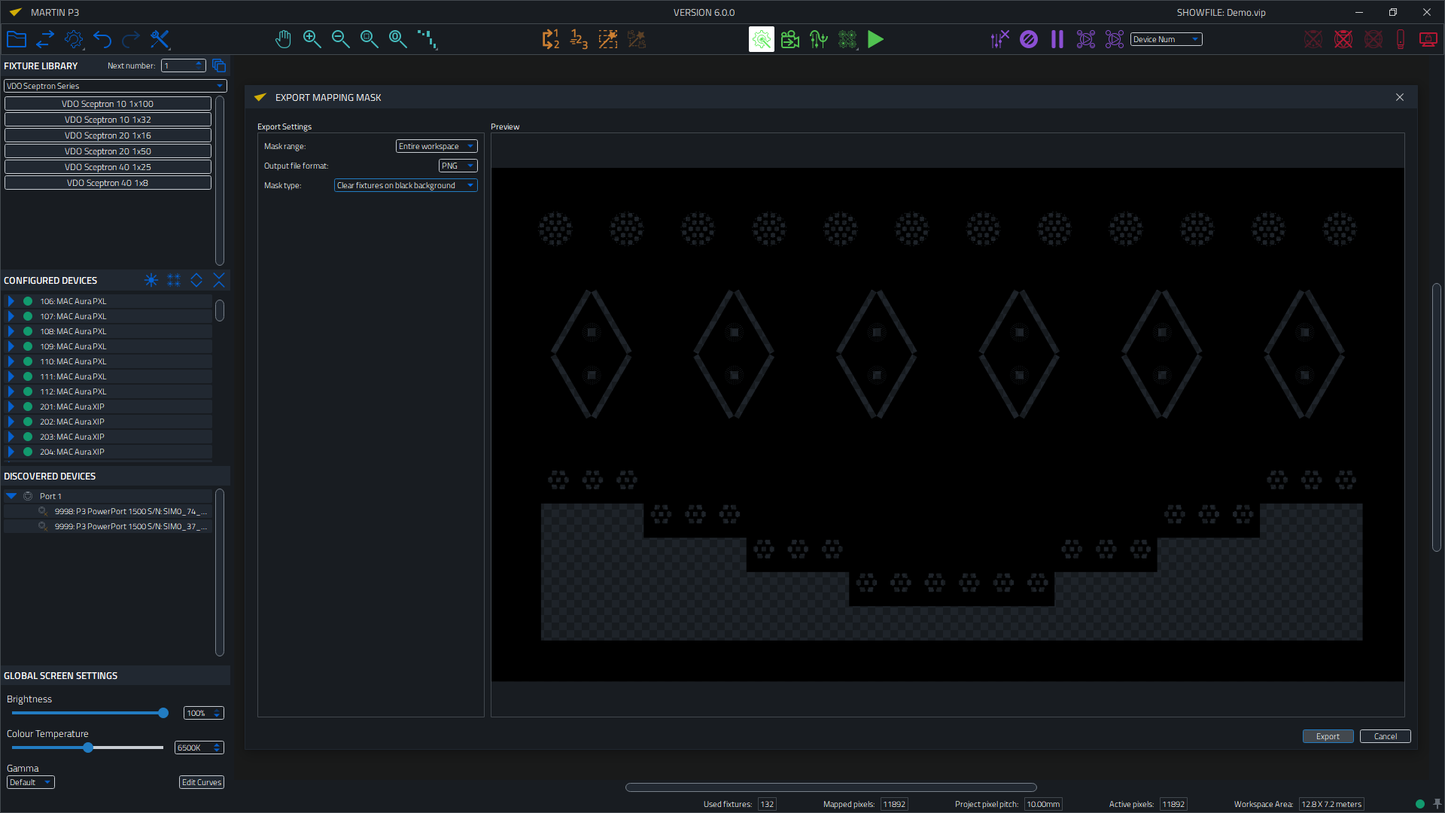The image size is (1445, 813).
Task: Click the zoom in magnifier
Action: coord(312,39)
